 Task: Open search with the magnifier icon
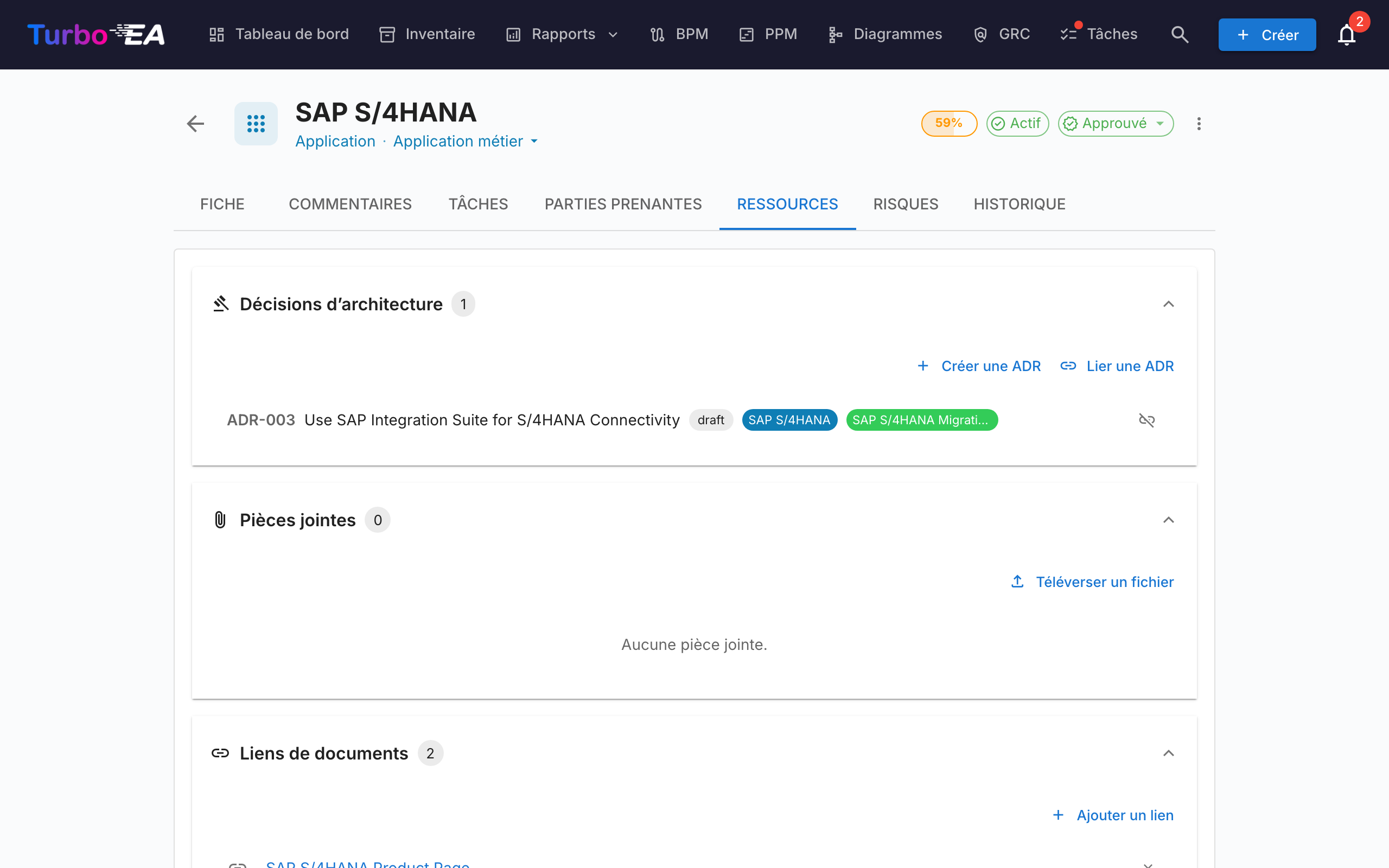(x=1180, y=34)
